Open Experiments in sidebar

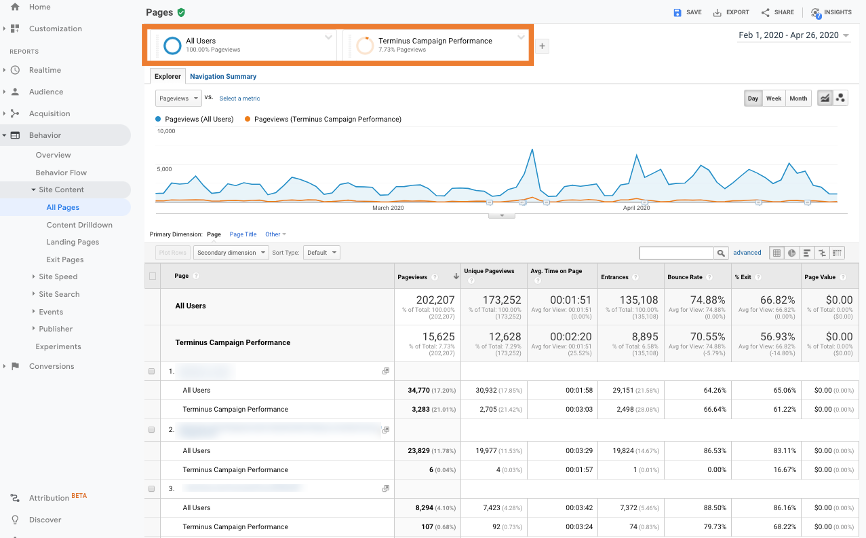58,346
